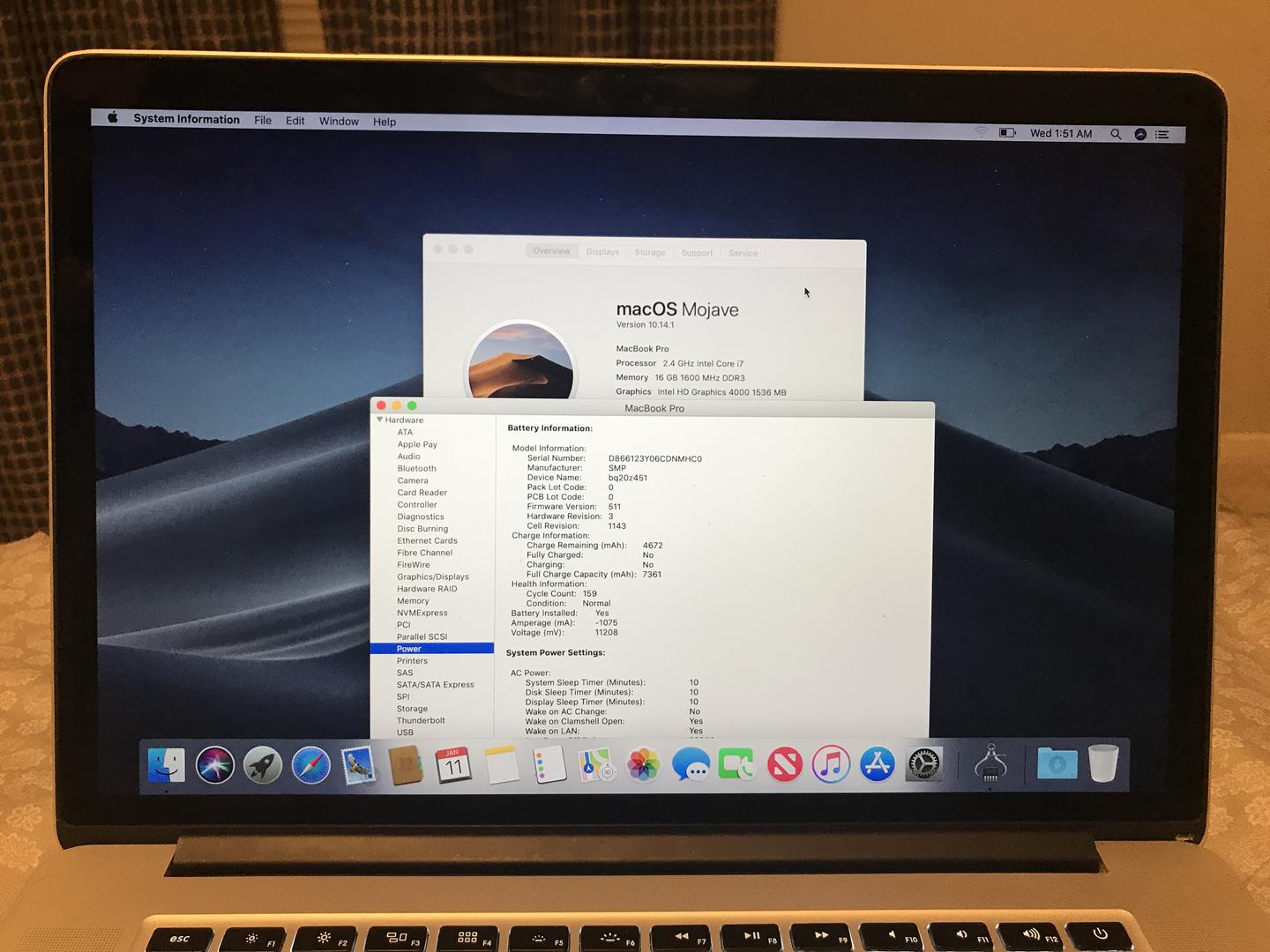Select Apple Pay in sidebar
The height and width of the screenshot is (952, 1270).
click(x=417, y=444)
